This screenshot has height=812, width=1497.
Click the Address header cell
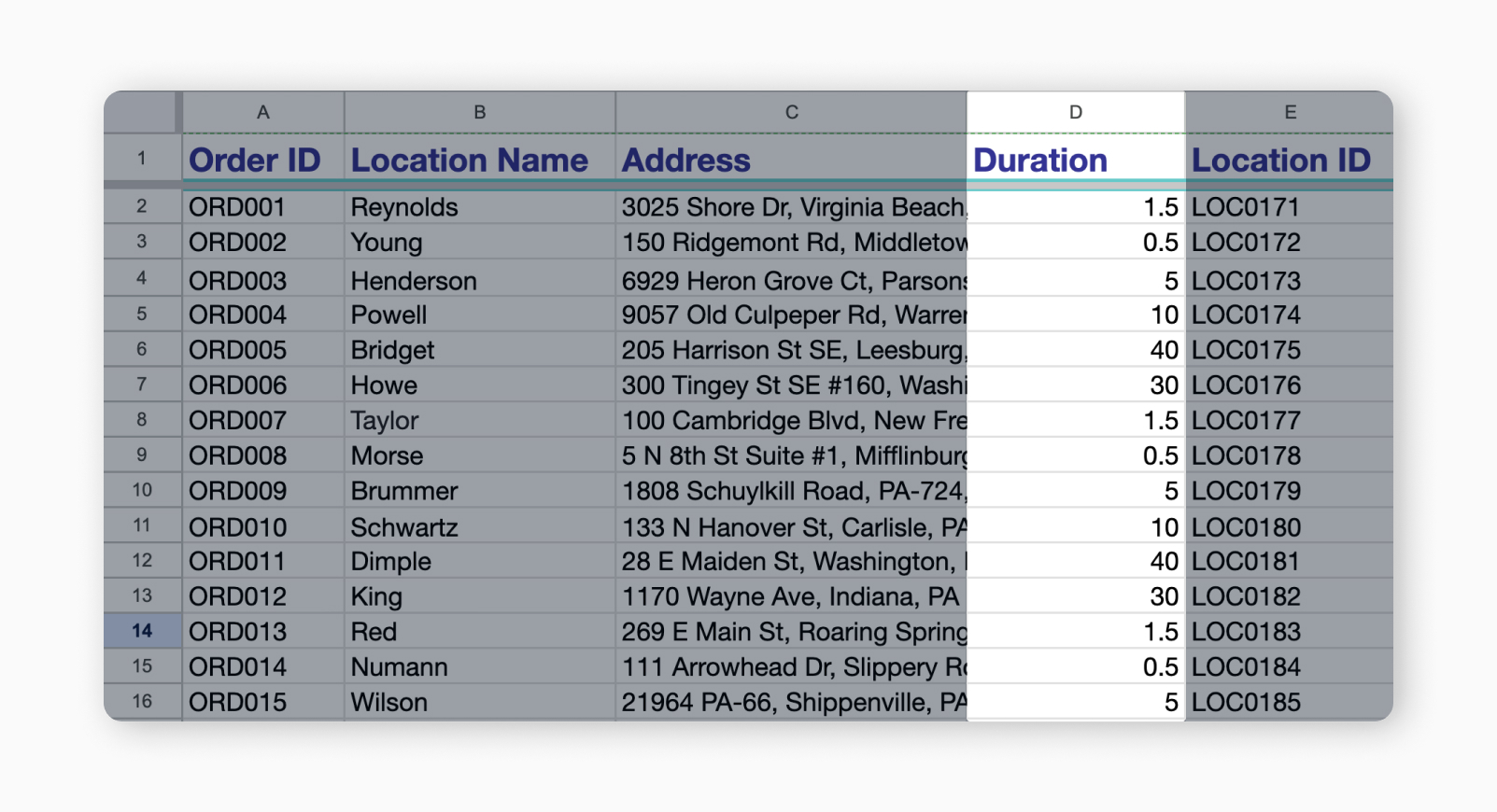pyautogui.click(x=791, y=161)
